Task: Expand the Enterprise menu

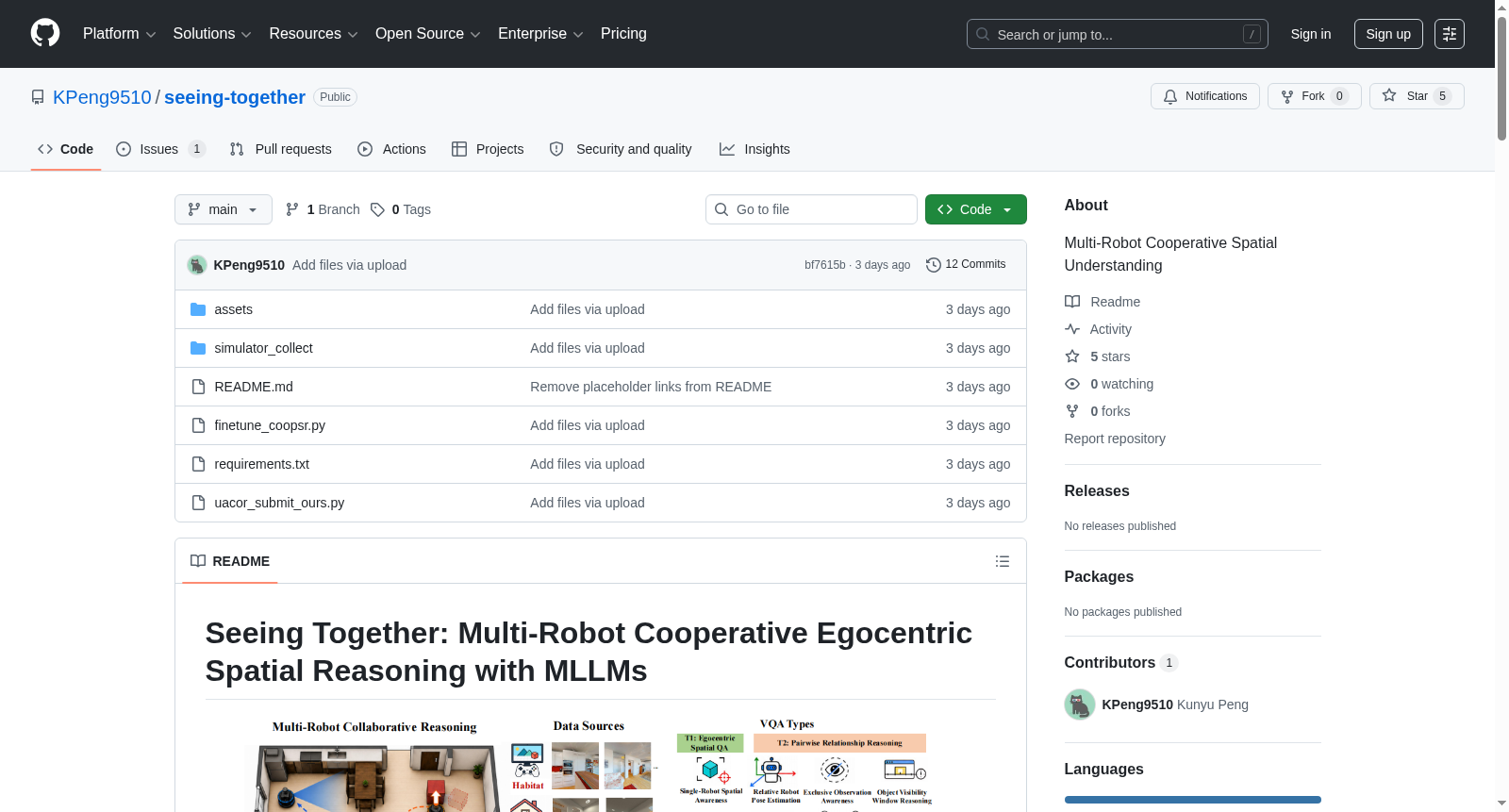Action: [540, 34]
